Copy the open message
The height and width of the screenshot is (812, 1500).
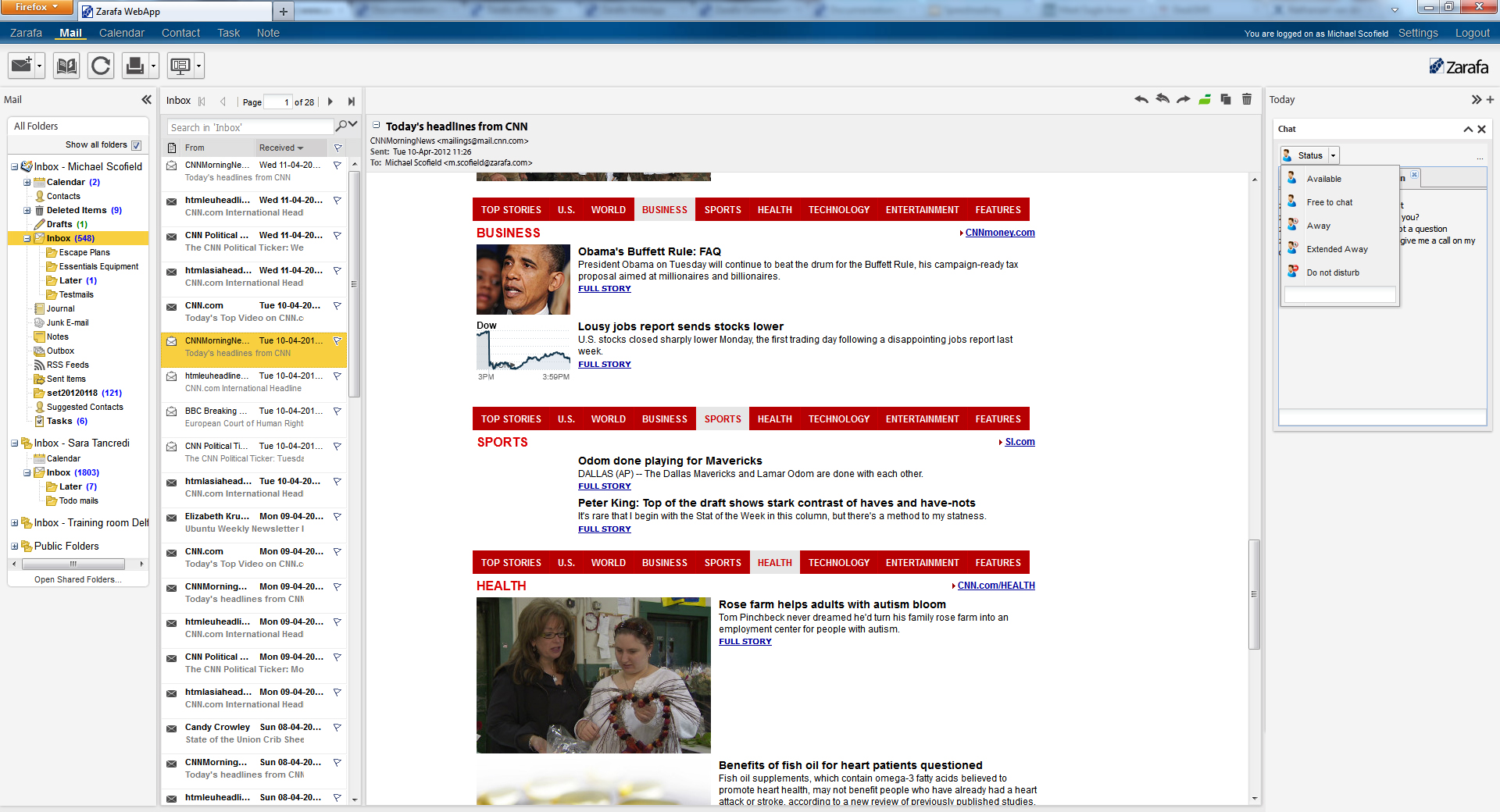point(1226,99)
